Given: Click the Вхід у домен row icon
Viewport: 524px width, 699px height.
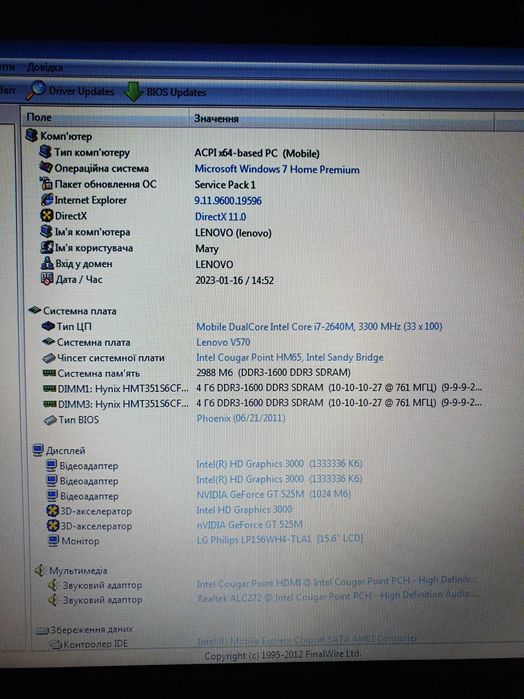Looking at the screenshot, I should [47, 263].
